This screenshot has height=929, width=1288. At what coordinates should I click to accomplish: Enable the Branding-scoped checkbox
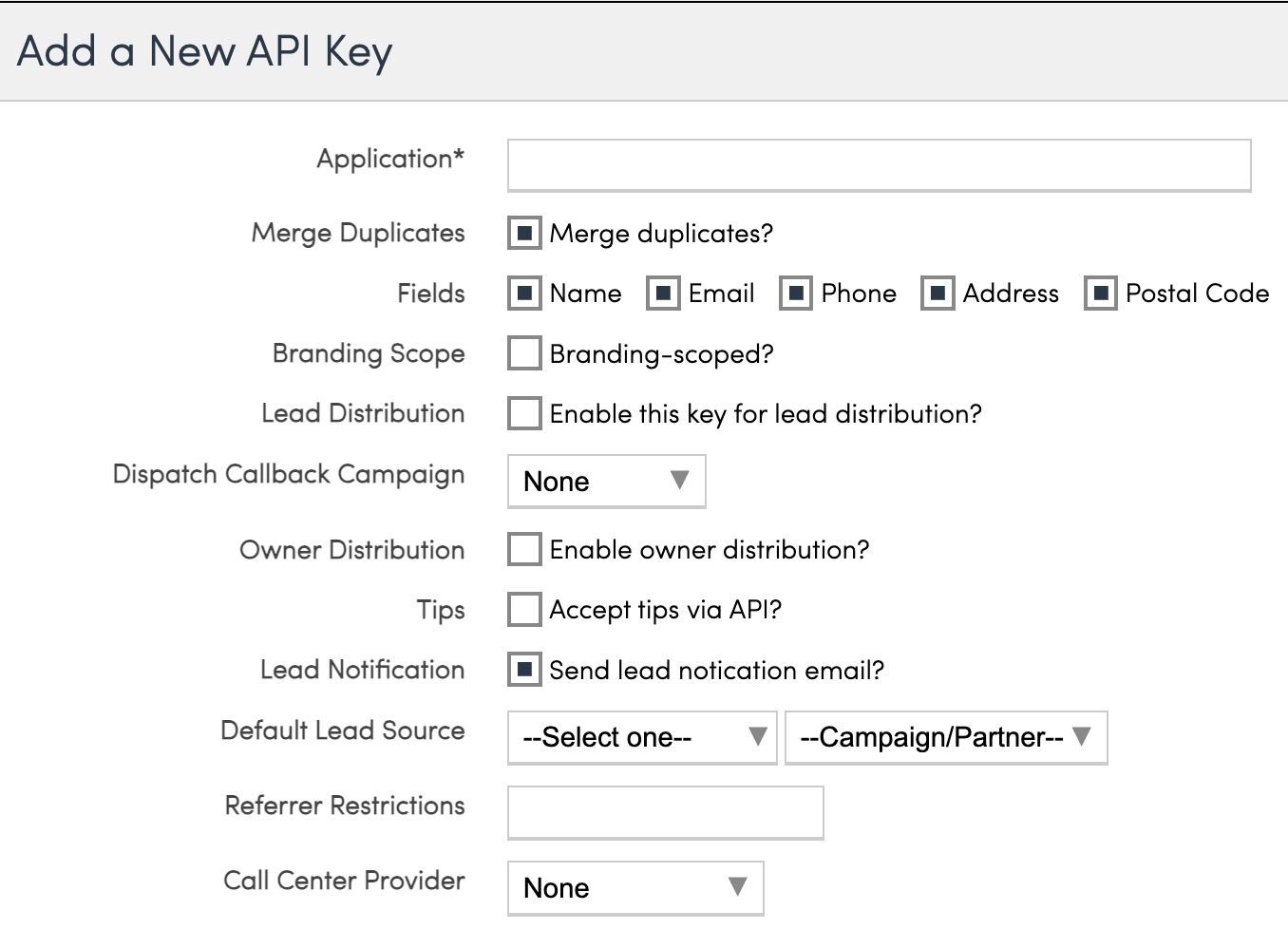524,353
